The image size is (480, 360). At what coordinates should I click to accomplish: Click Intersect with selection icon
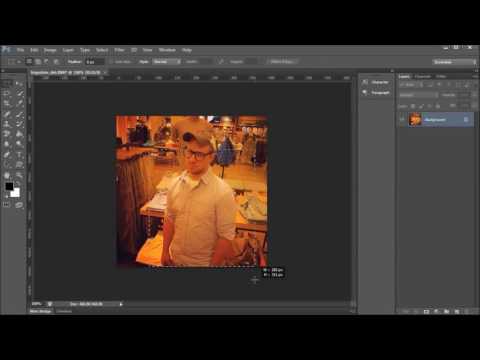point(56,62)
